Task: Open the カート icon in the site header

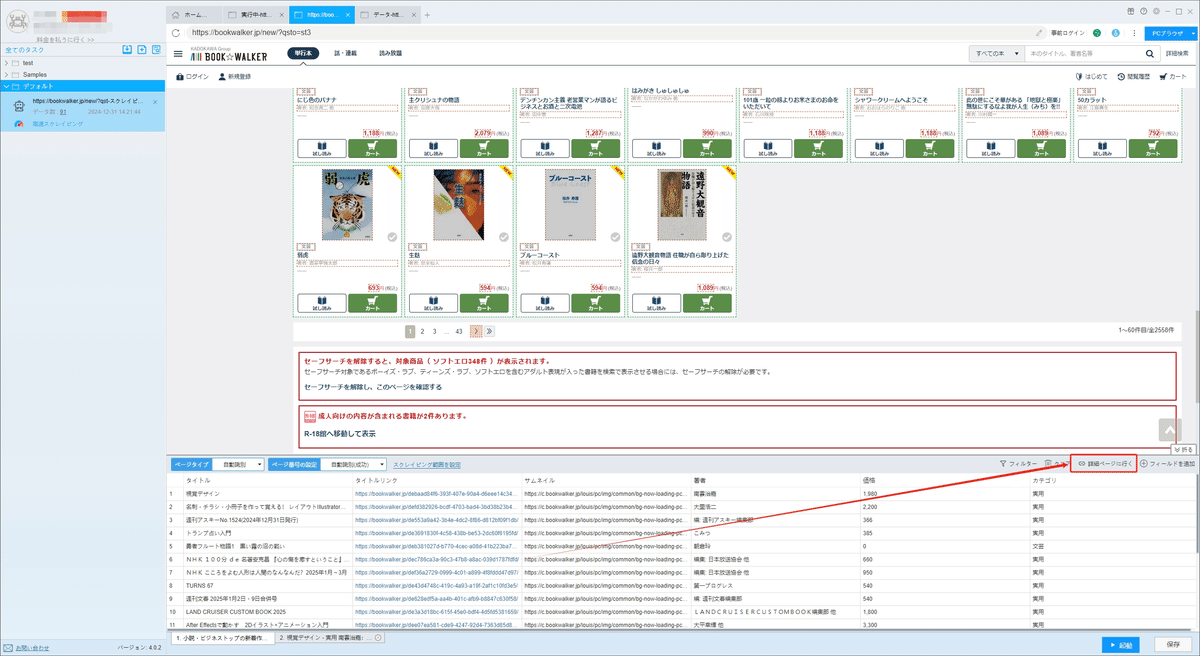Action: point(1172,76)
